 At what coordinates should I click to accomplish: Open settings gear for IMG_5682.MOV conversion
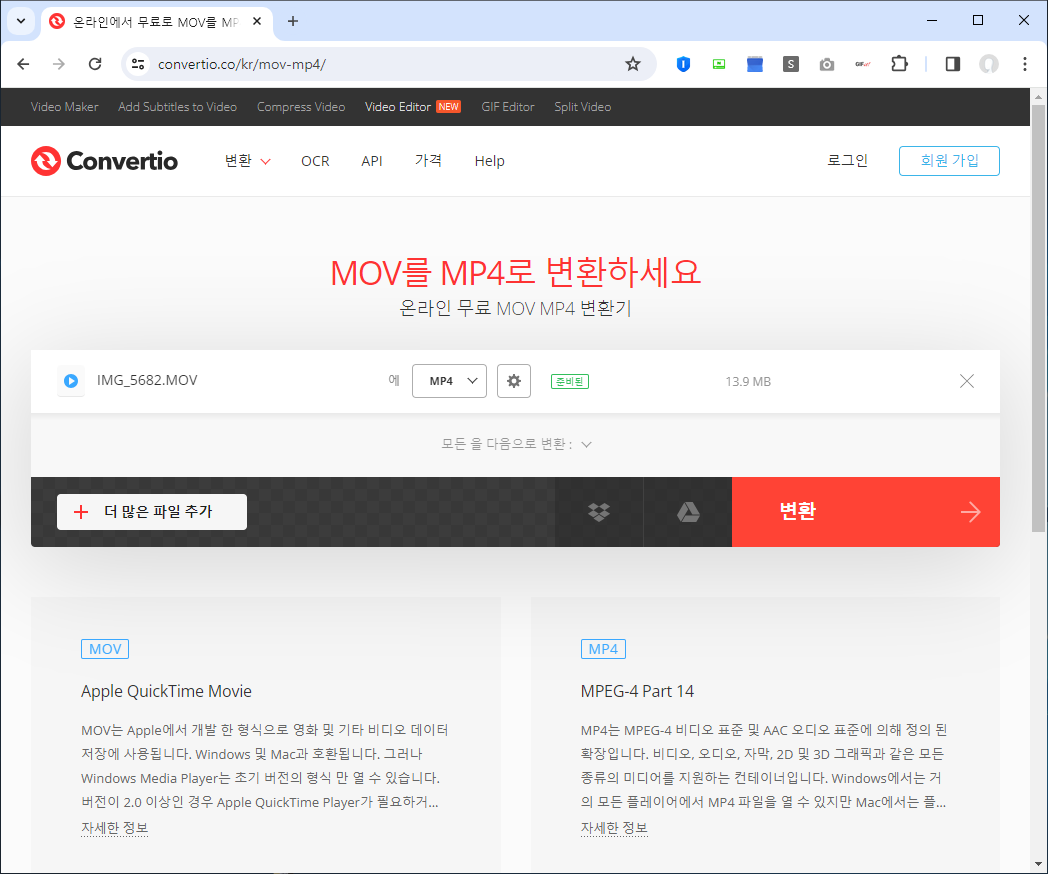pyautogui.click(x=513, y=381)
